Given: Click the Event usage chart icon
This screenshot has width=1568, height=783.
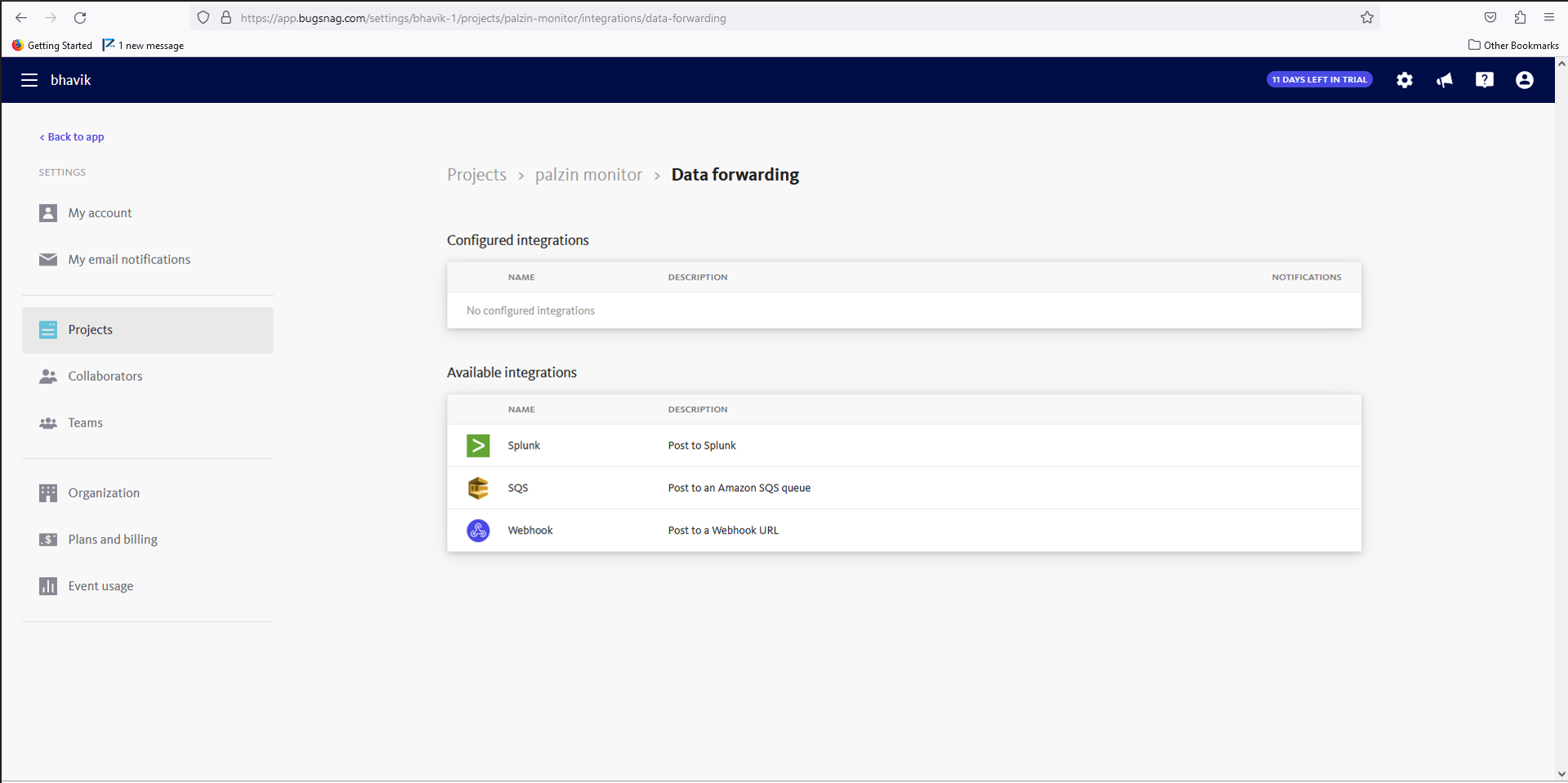Looking at the screenshot, I should pyautogui.click(x=48, y=586).
